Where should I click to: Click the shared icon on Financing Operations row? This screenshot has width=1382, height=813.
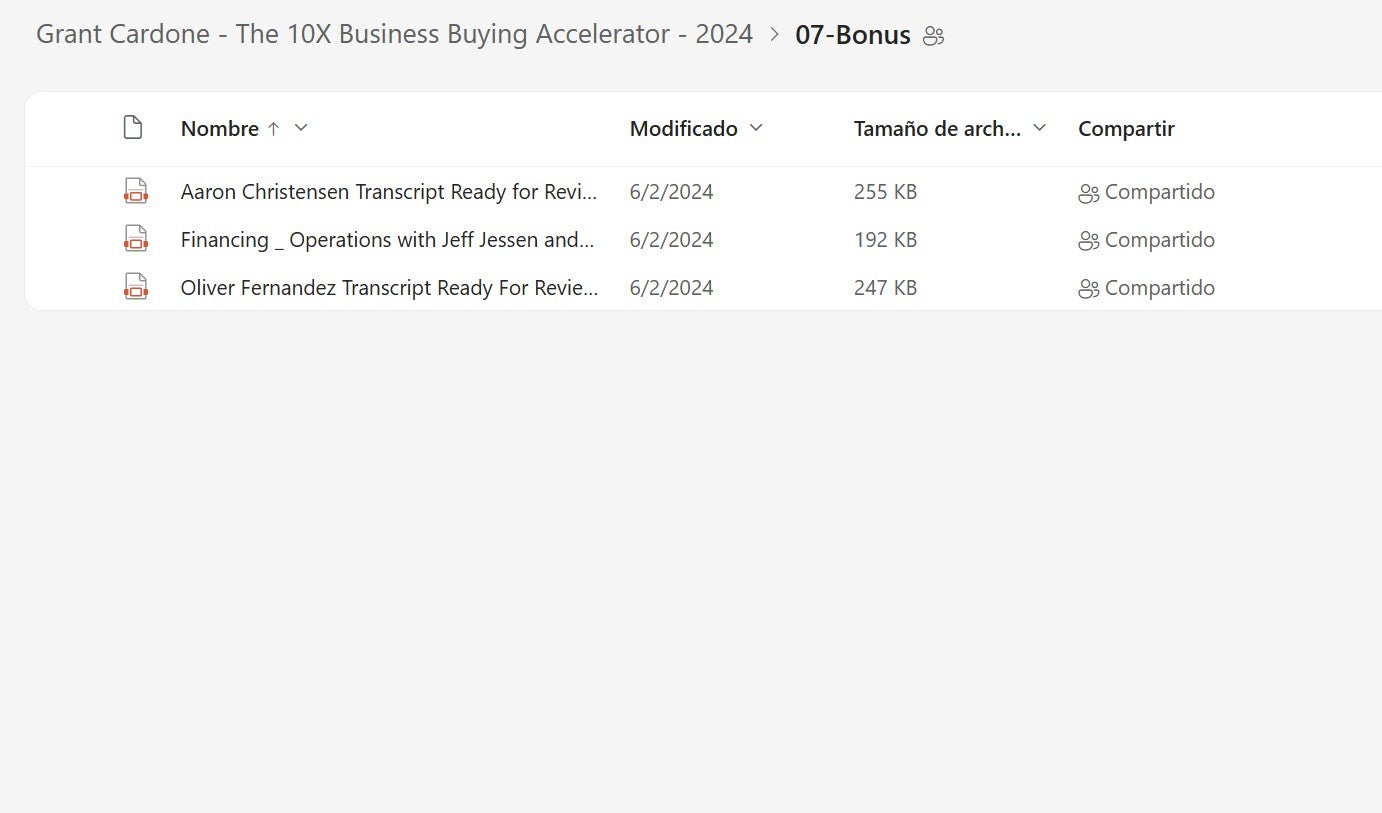pos(1088,241)
